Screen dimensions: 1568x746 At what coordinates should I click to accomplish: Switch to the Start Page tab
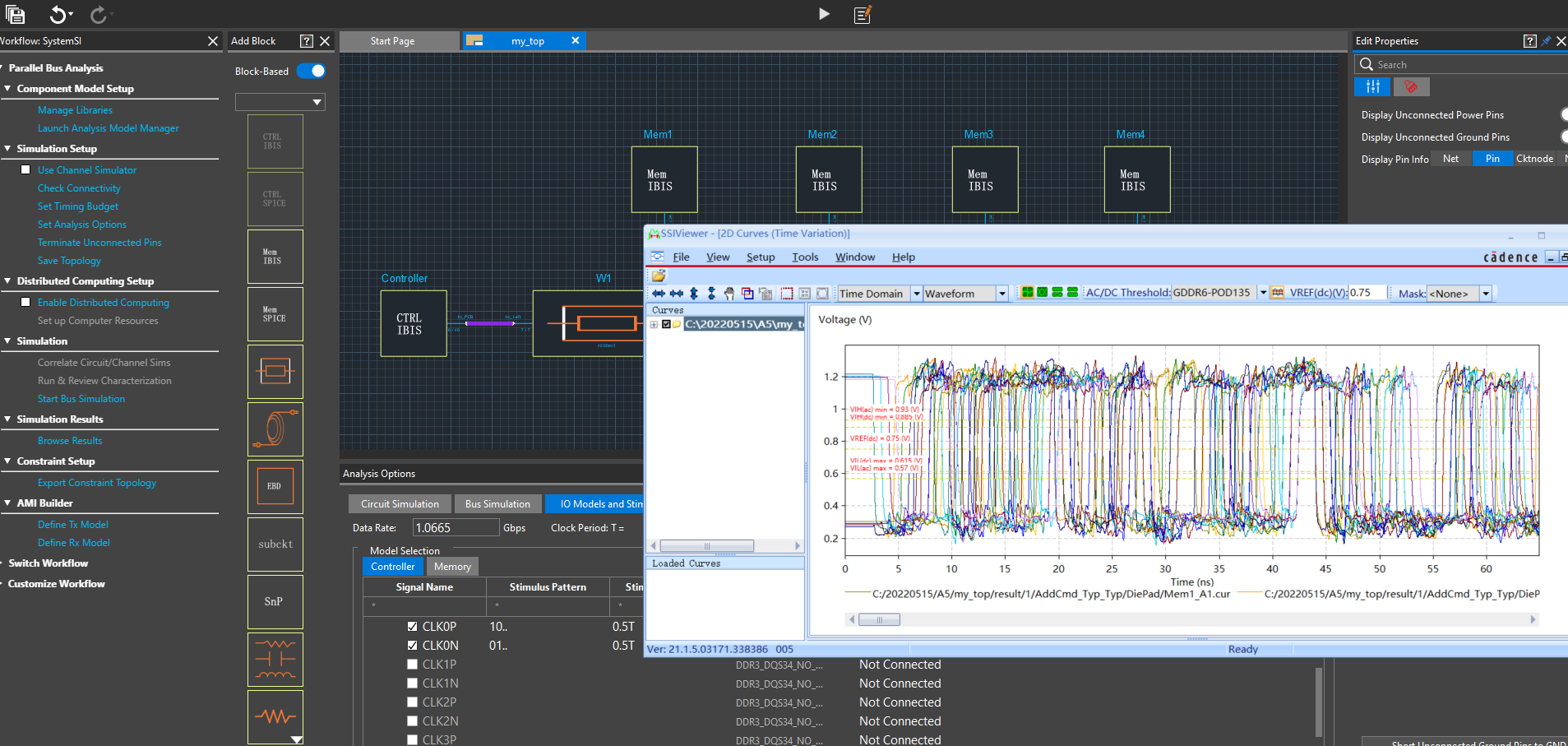(x=400, y=41)
